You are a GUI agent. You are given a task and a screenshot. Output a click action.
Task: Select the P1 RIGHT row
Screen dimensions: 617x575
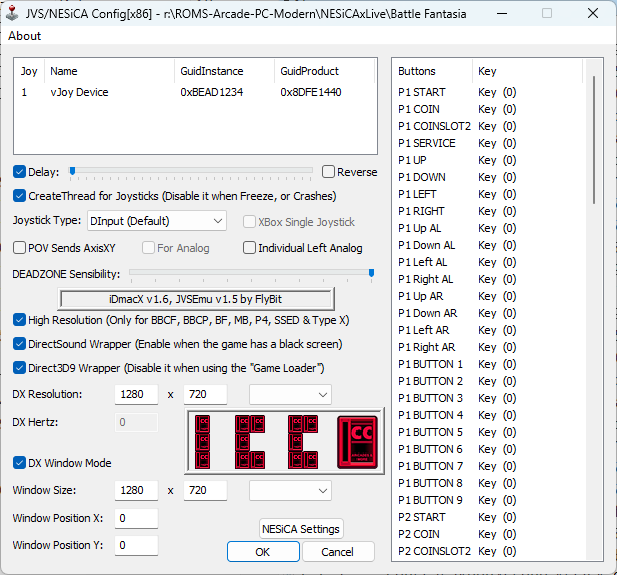tap(488, 211)
